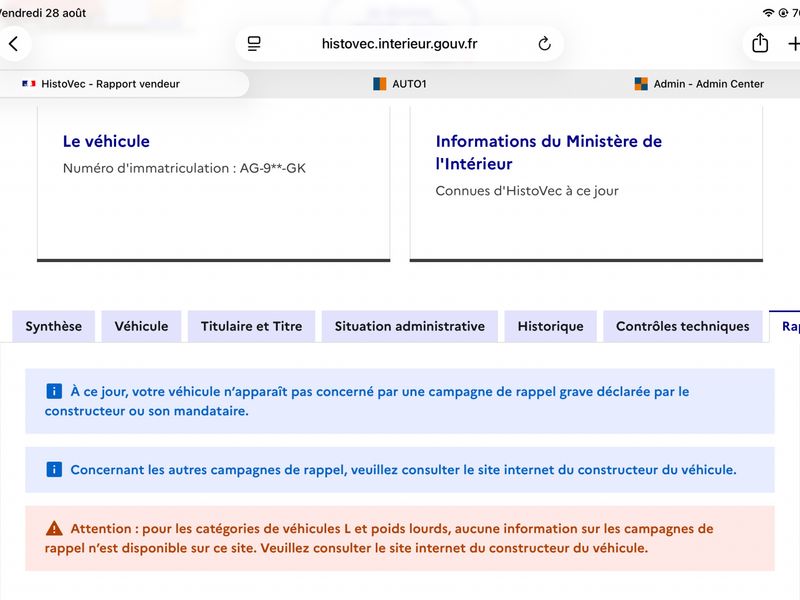The image size is (800, 600).
Task: Click the info icon beside 'Concernant les autres campagnes'
Action: pos(54,469)
